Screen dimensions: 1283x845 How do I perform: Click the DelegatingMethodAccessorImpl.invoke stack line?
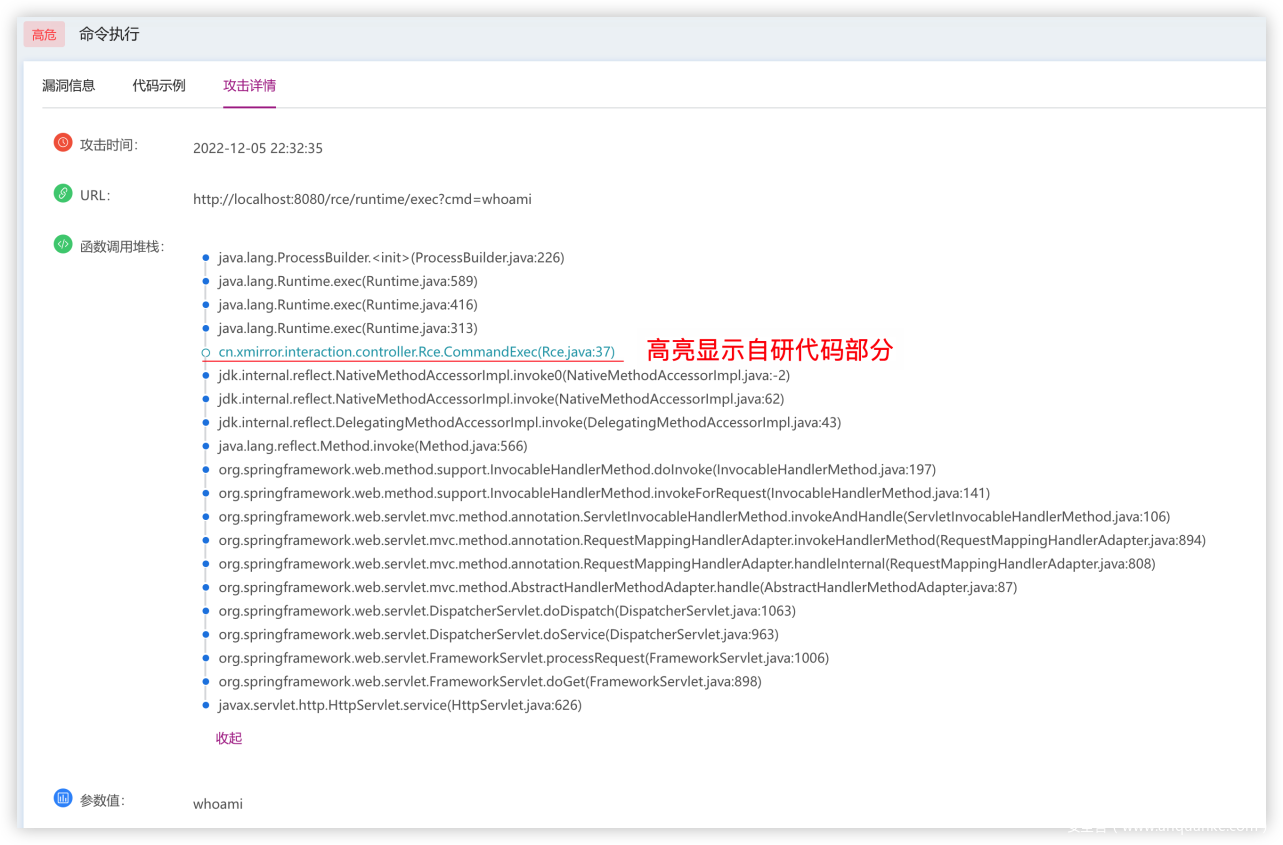[x=530, y=422]
